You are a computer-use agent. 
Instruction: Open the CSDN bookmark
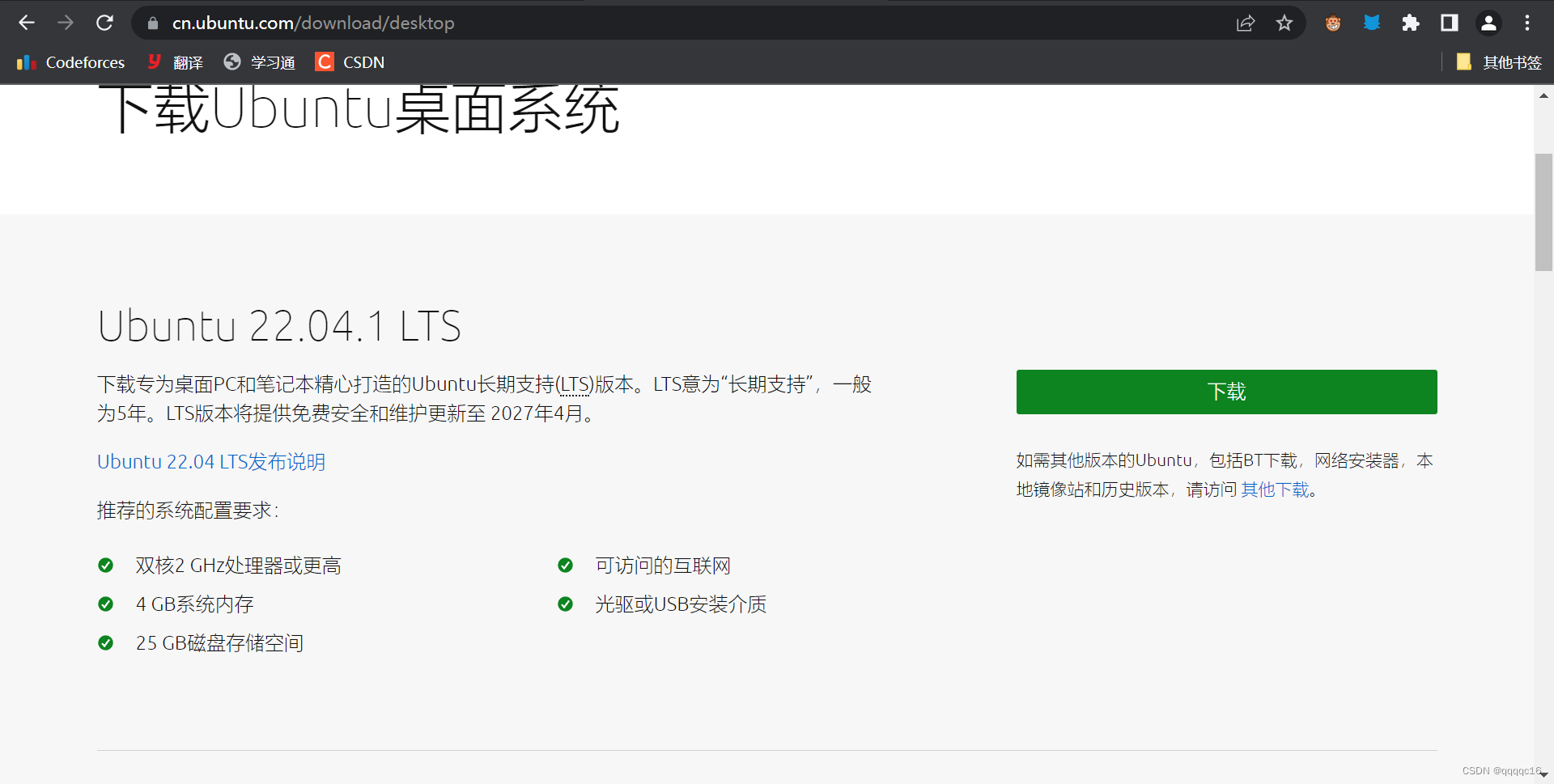tap(349, 62)
